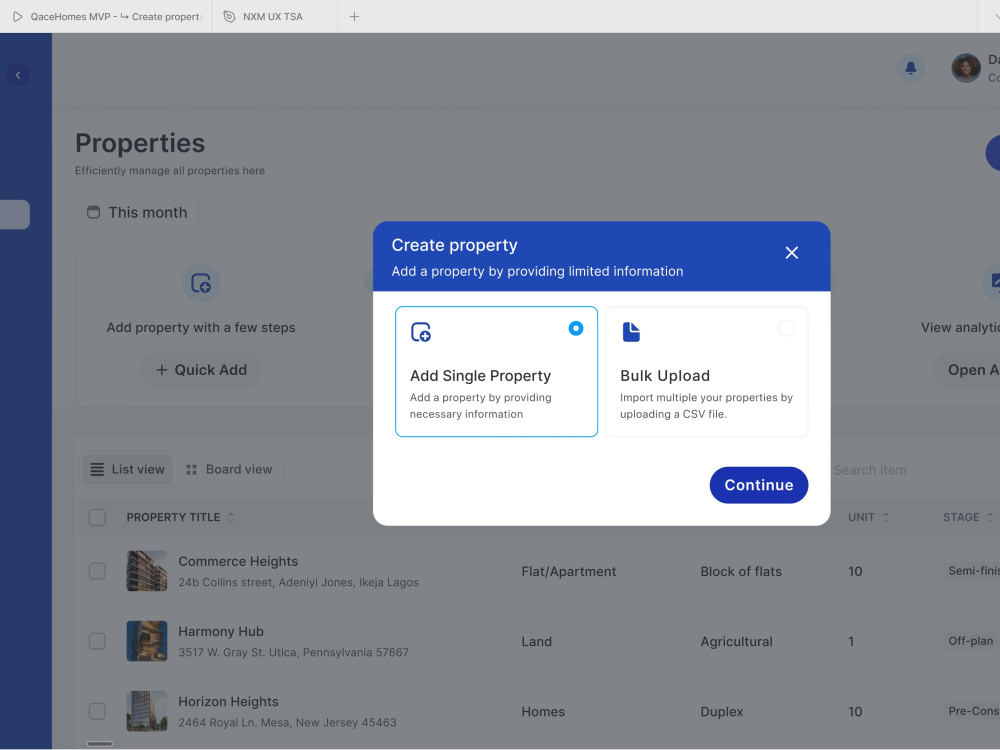The width and height of the screenshot is (1000, 750).
Task: Click the Land type cell
Action: click(536, 642)
